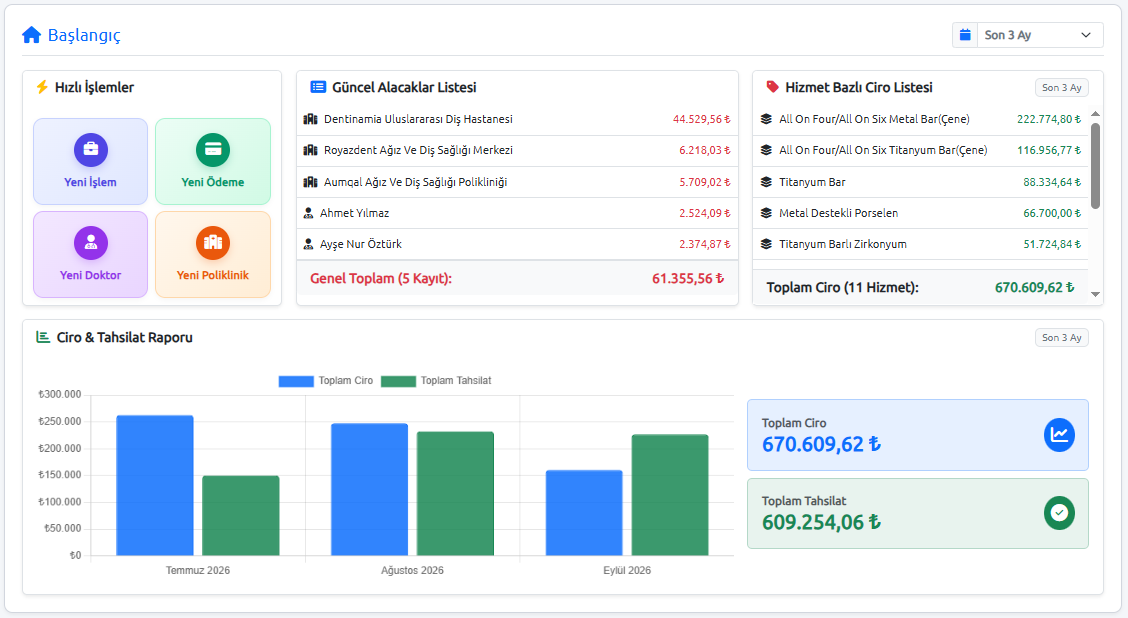The width and height of the screenshot is (1128, 618).
Task: Select the Ahmet Yılmaz receivable row
Action: pos(517,213)
